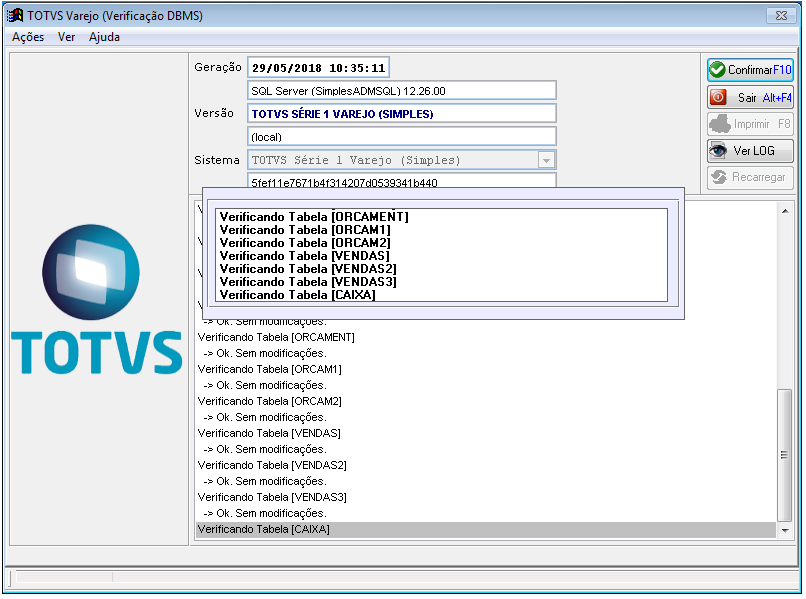The image size is (806, 599).
Task: Select log row Verificando Tabela [VENDAS3]
Action: 485,497
